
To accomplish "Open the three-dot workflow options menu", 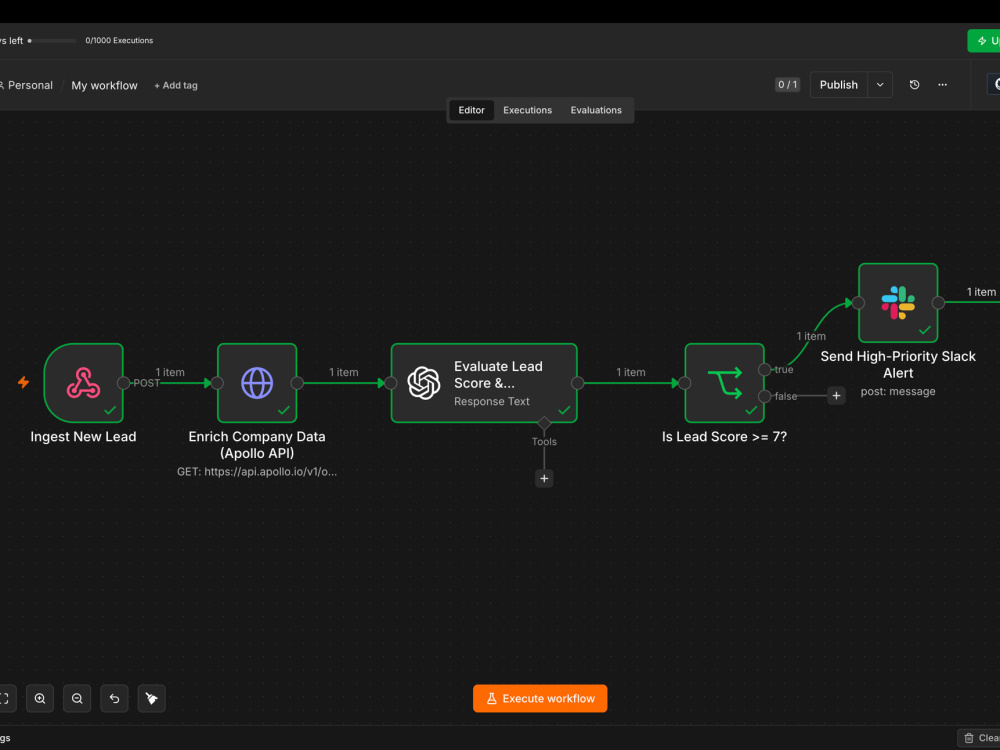I will (942, 85).
